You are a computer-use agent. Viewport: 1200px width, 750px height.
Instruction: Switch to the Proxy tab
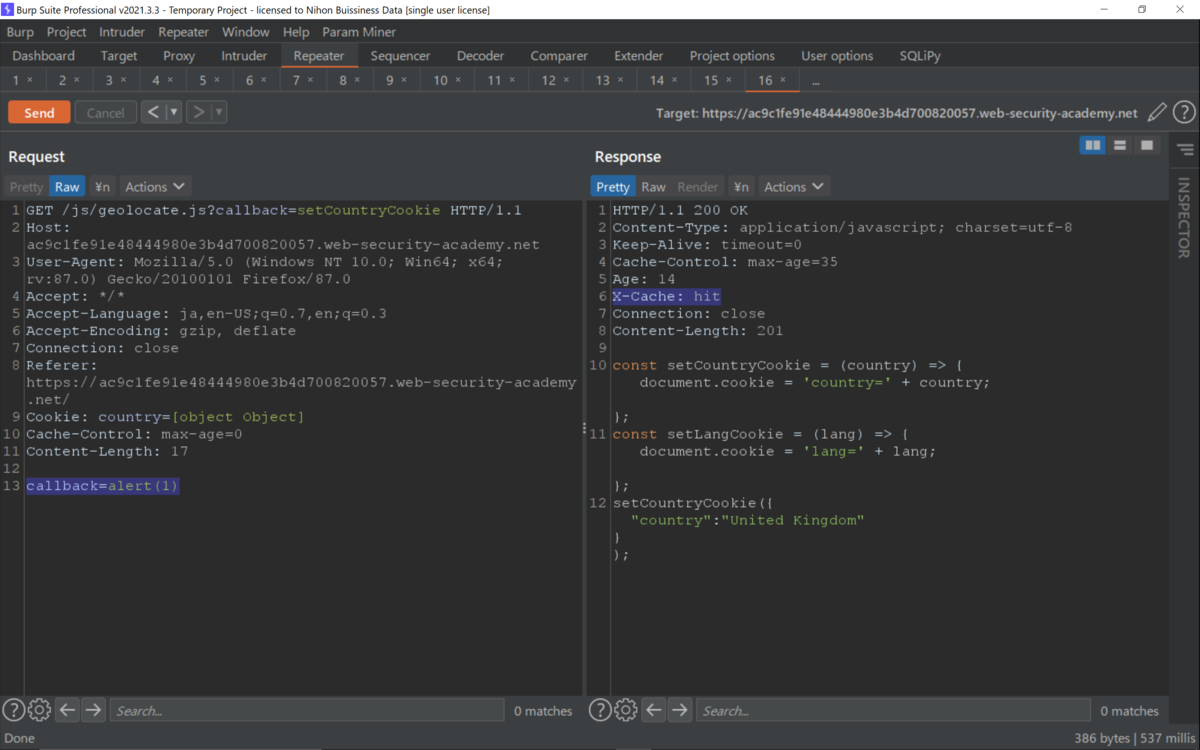pyautogui.click(x=179, y=56)
